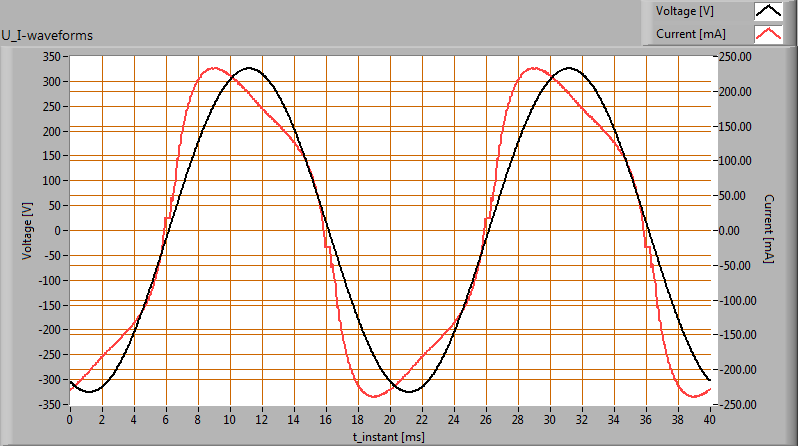Click the red Current plot legend icon
Screen dimensions: 798x446
coord(768,34)
